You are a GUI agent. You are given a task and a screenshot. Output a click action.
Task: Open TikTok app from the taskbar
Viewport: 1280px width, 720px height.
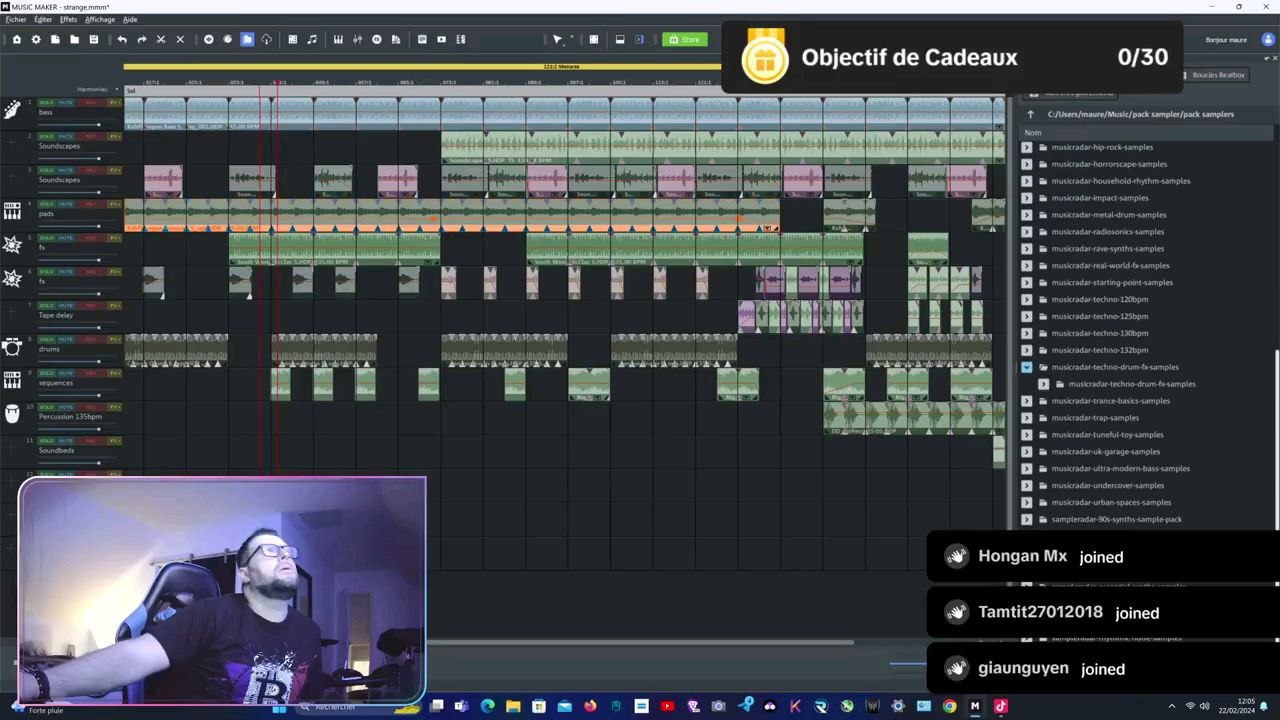1001,707
